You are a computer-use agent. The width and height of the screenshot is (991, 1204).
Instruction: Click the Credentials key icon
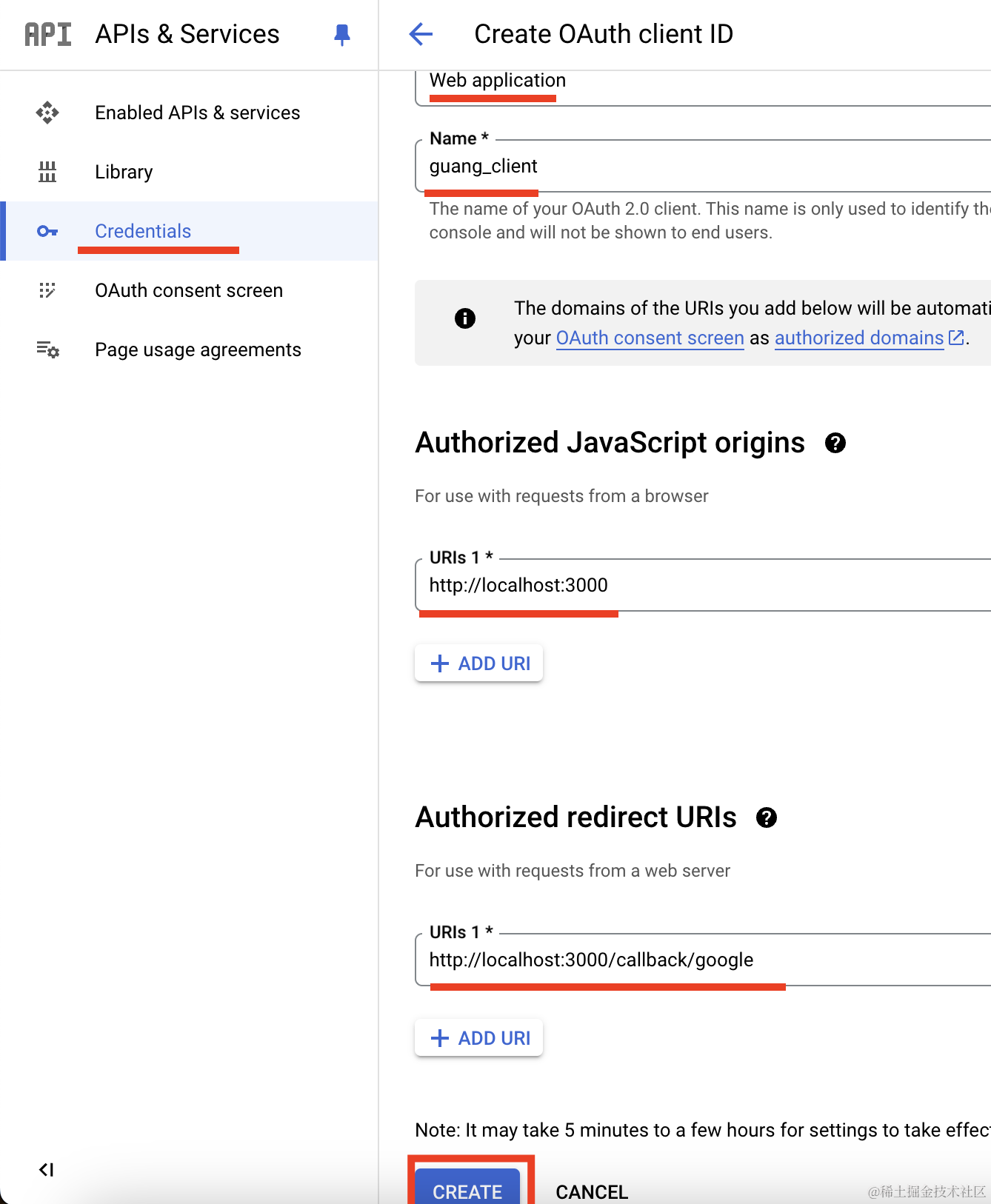(47, 231)
